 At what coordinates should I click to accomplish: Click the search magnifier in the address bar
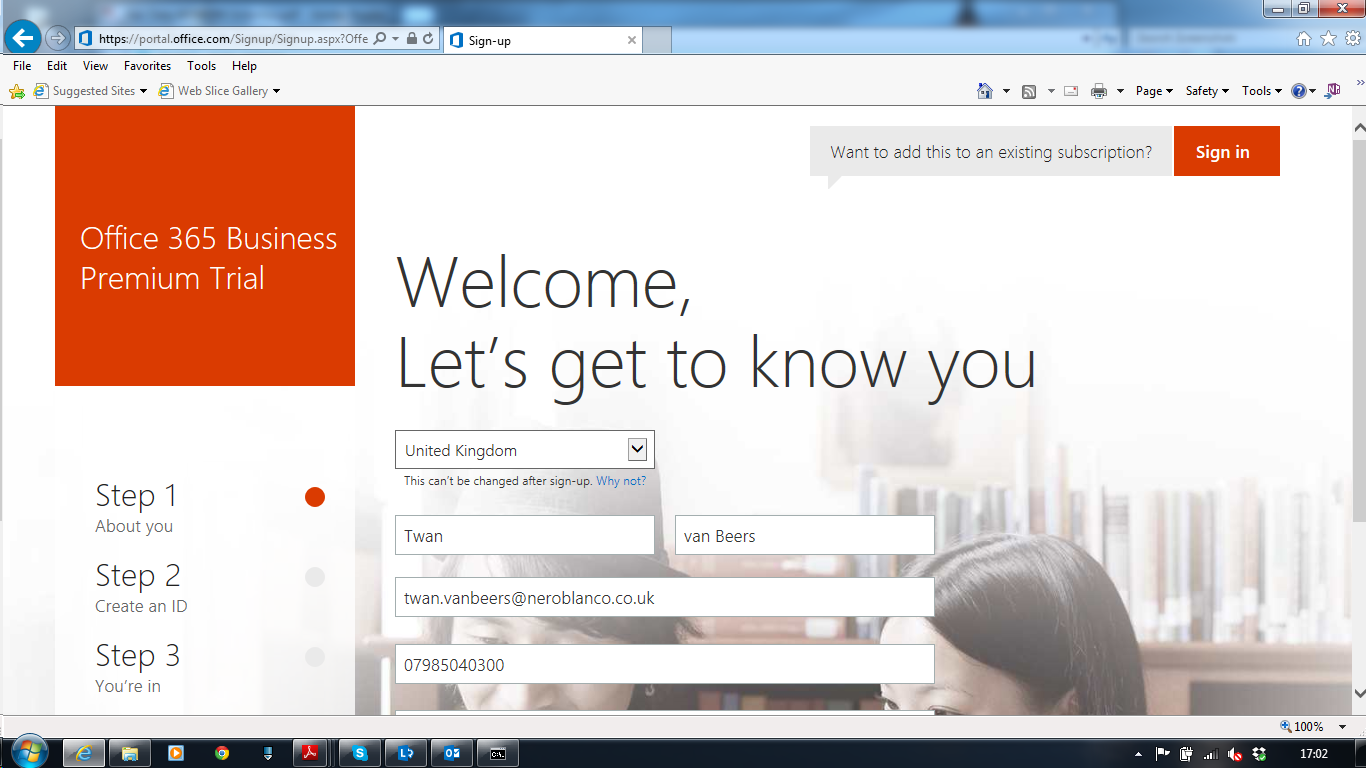(x=380, y=39)
